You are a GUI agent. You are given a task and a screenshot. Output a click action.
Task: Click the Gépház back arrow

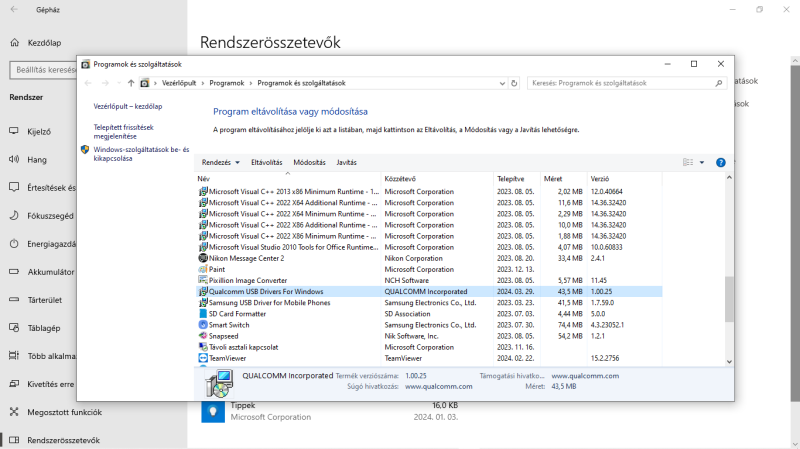(x=14, y=10)
